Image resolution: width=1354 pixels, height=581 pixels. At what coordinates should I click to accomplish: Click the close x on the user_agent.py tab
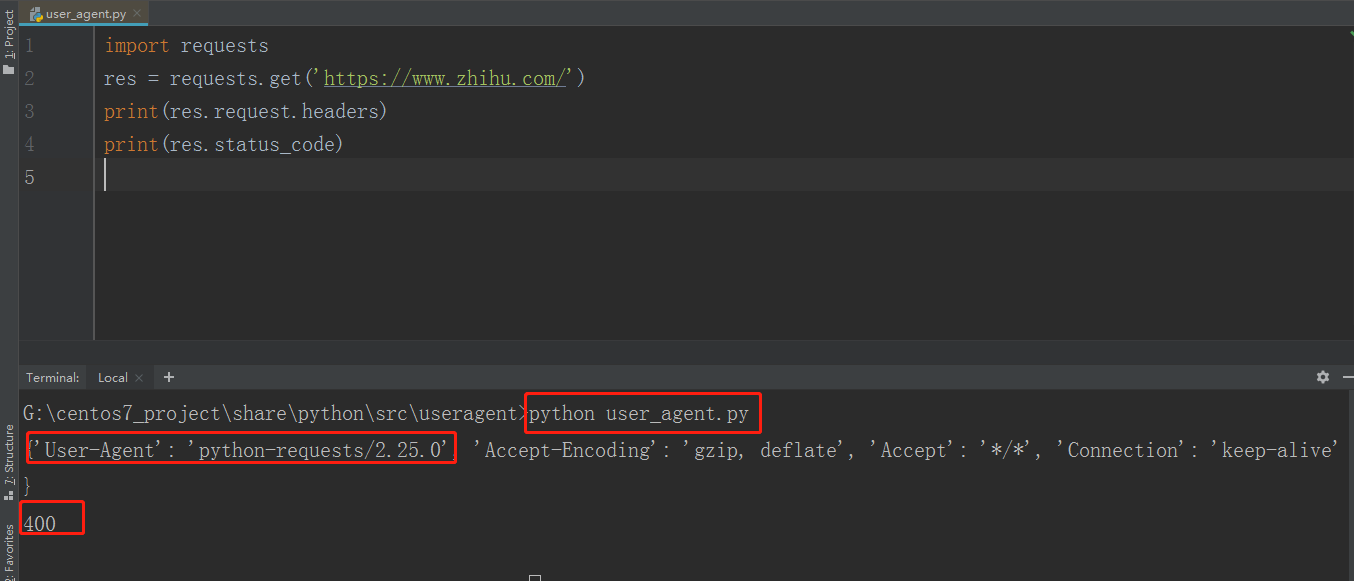pos(136,14)
